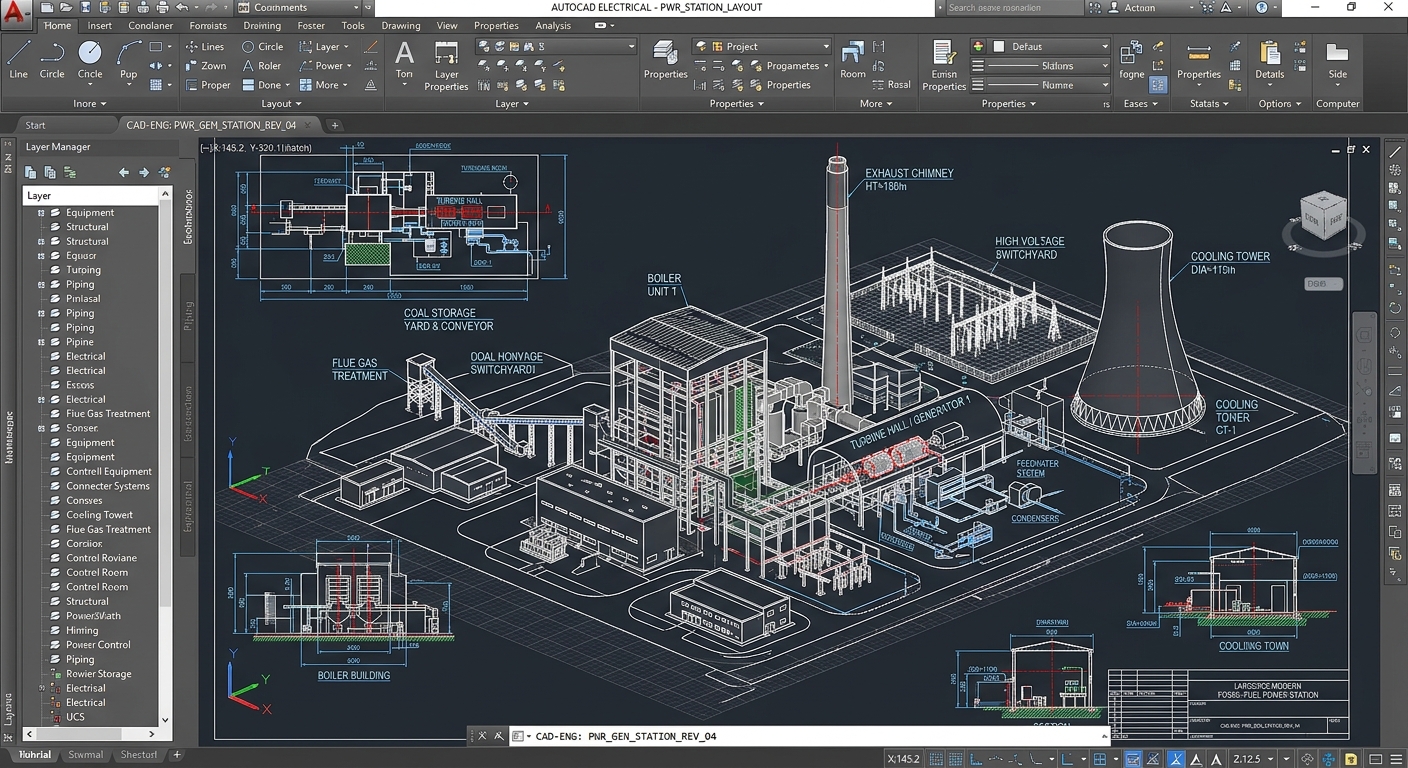This screenshot has height=768, width=1408.
Task: Add a new layout with bottom plus button
Action: [x=177, y=755]
